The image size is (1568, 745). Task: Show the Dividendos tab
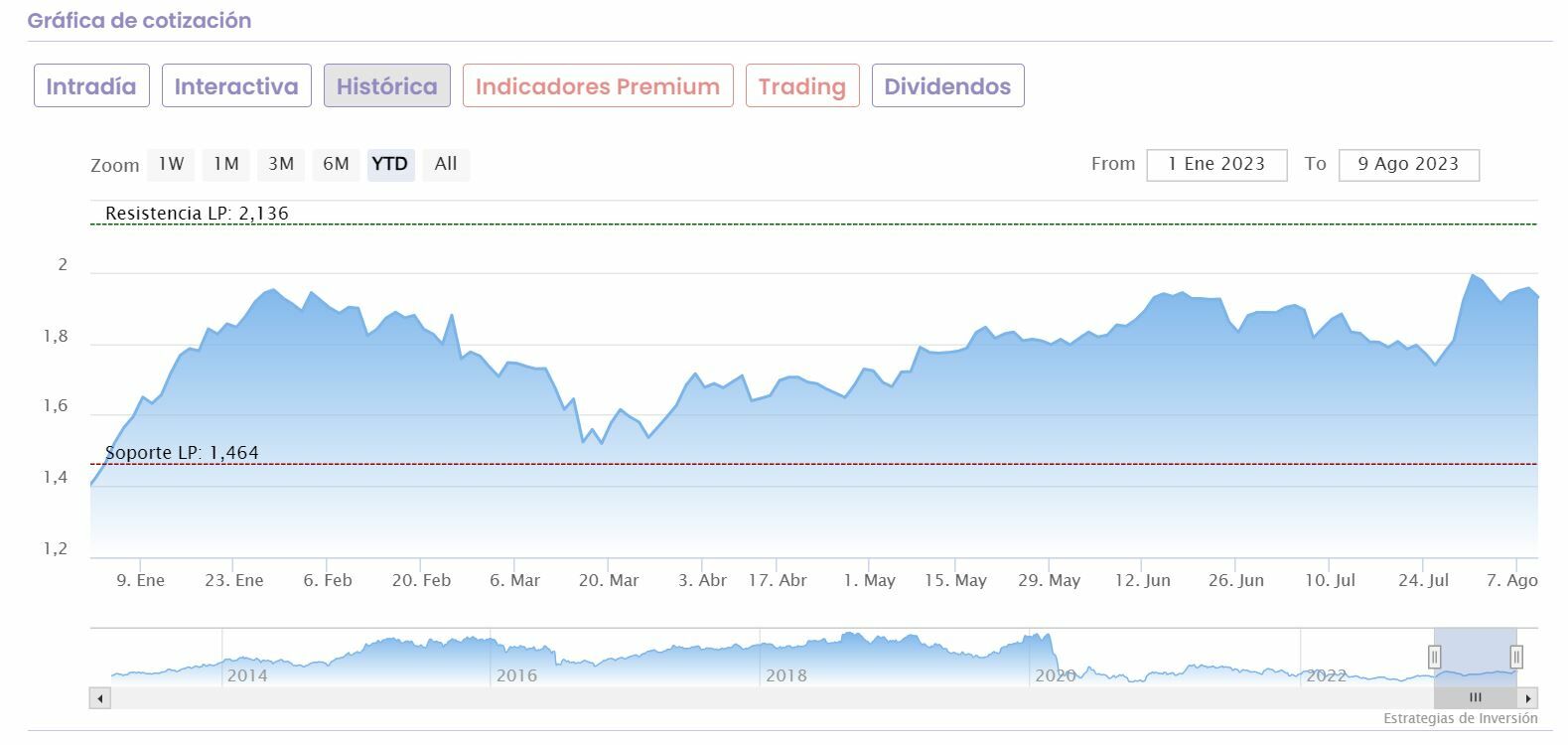point(947,86)
